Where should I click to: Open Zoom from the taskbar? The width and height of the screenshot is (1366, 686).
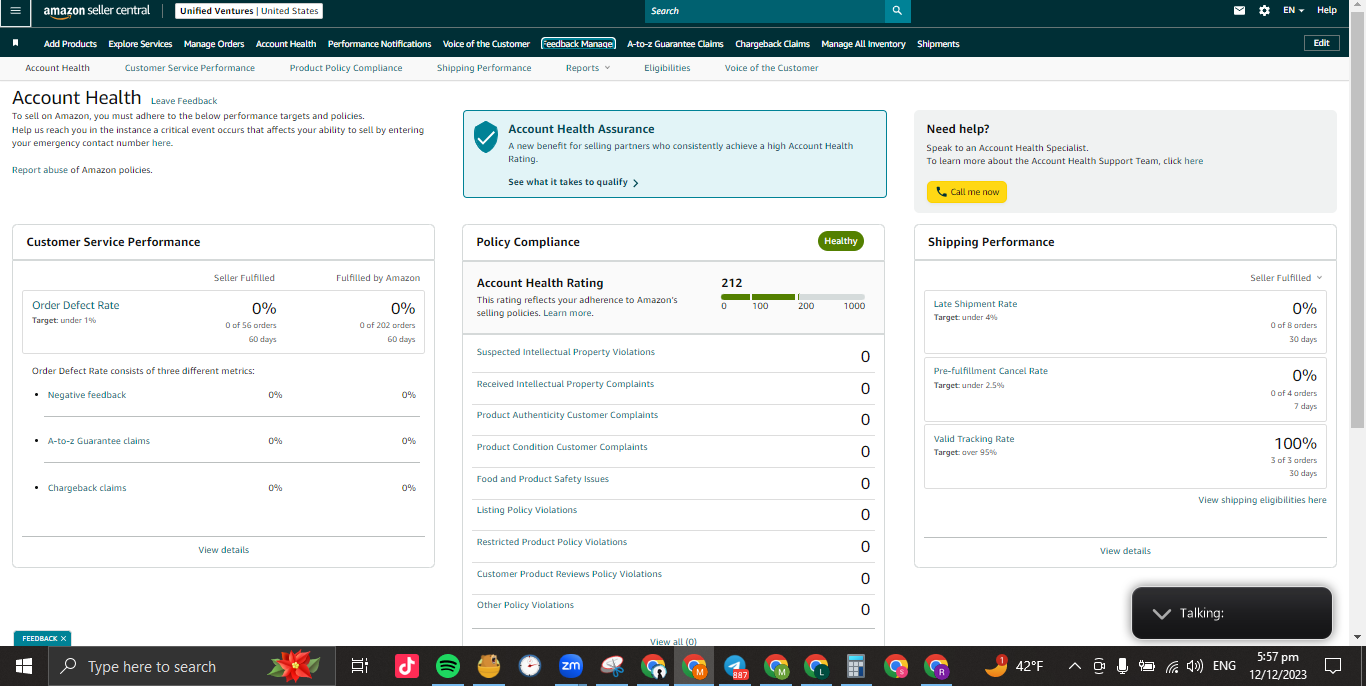[x=571, y=666]
